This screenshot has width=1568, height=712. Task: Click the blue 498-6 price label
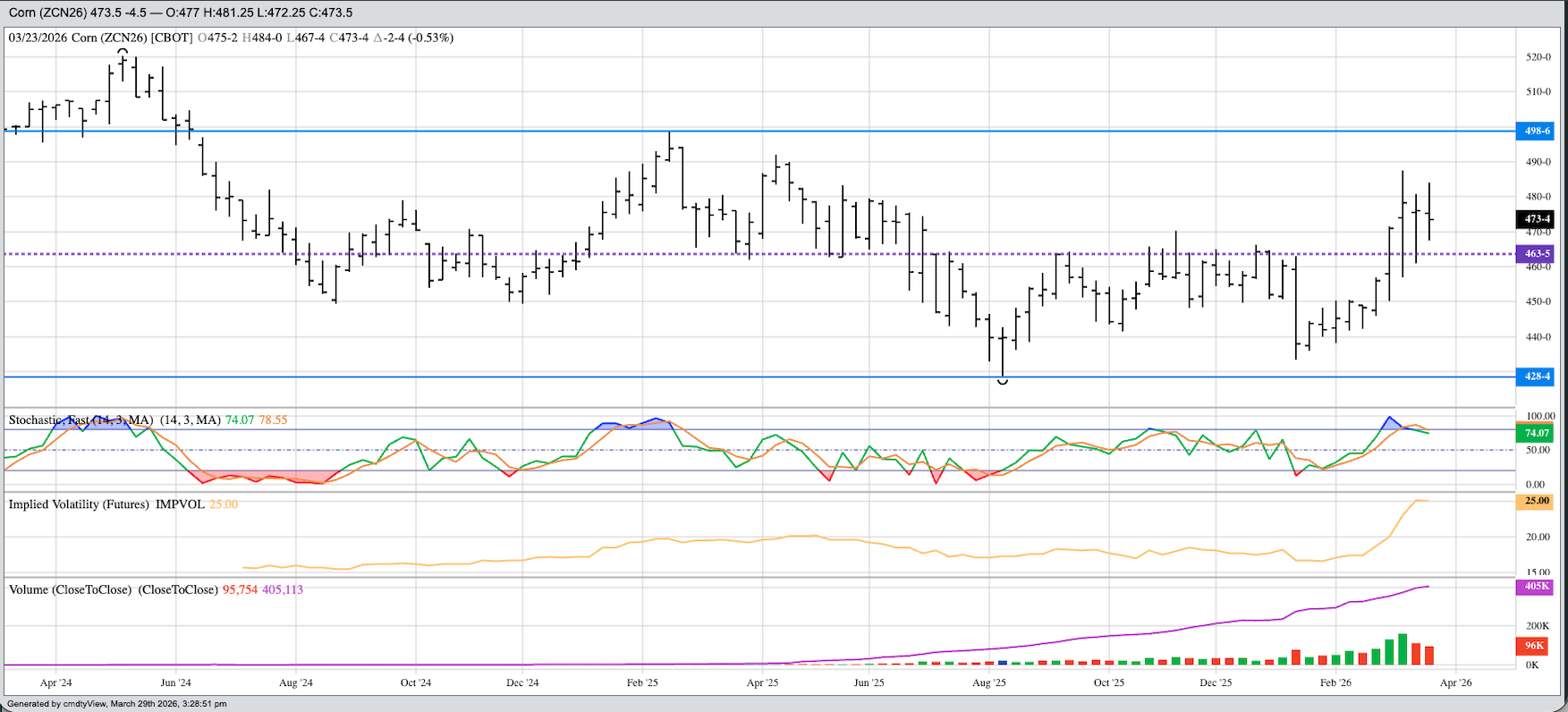coord(1537,131)
